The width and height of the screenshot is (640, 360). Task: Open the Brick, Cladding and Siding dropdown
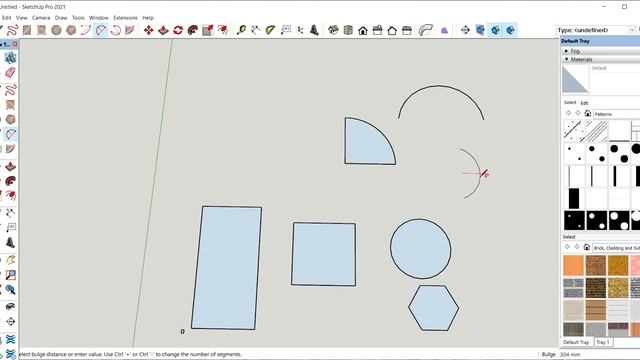pos(616,248)
